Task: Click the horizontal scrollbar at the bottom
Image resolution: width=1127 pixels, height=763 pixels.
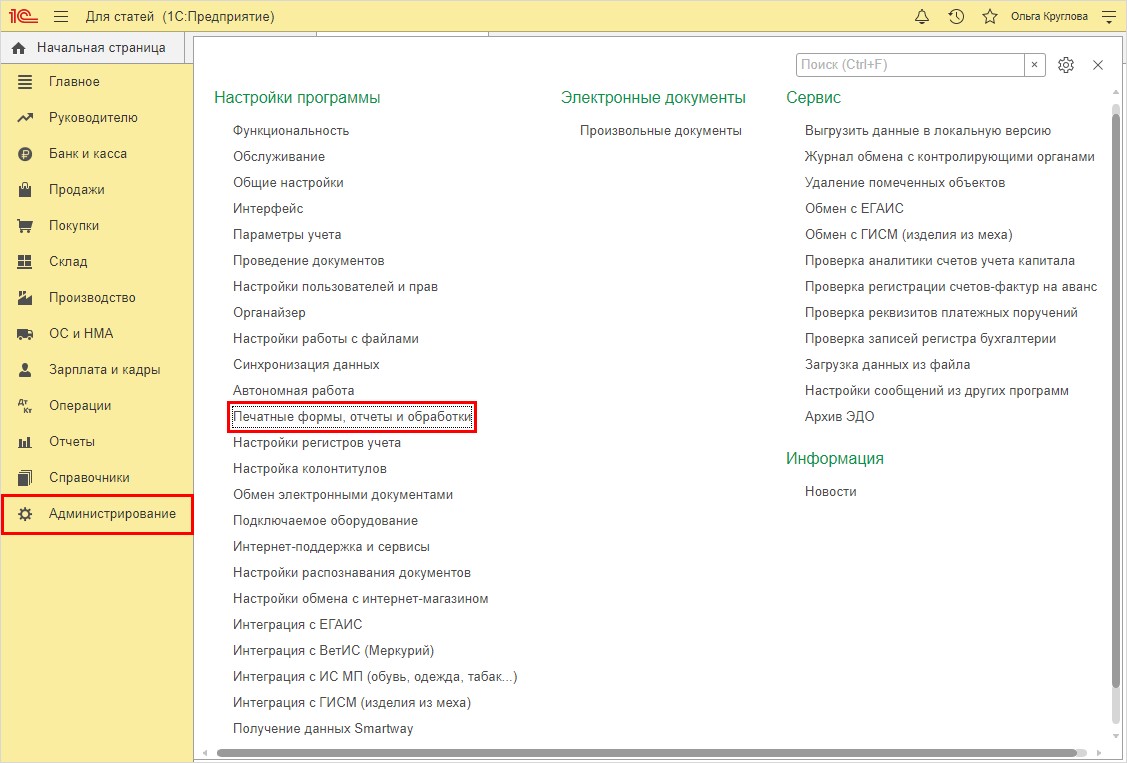Action: tap(647, 753)
